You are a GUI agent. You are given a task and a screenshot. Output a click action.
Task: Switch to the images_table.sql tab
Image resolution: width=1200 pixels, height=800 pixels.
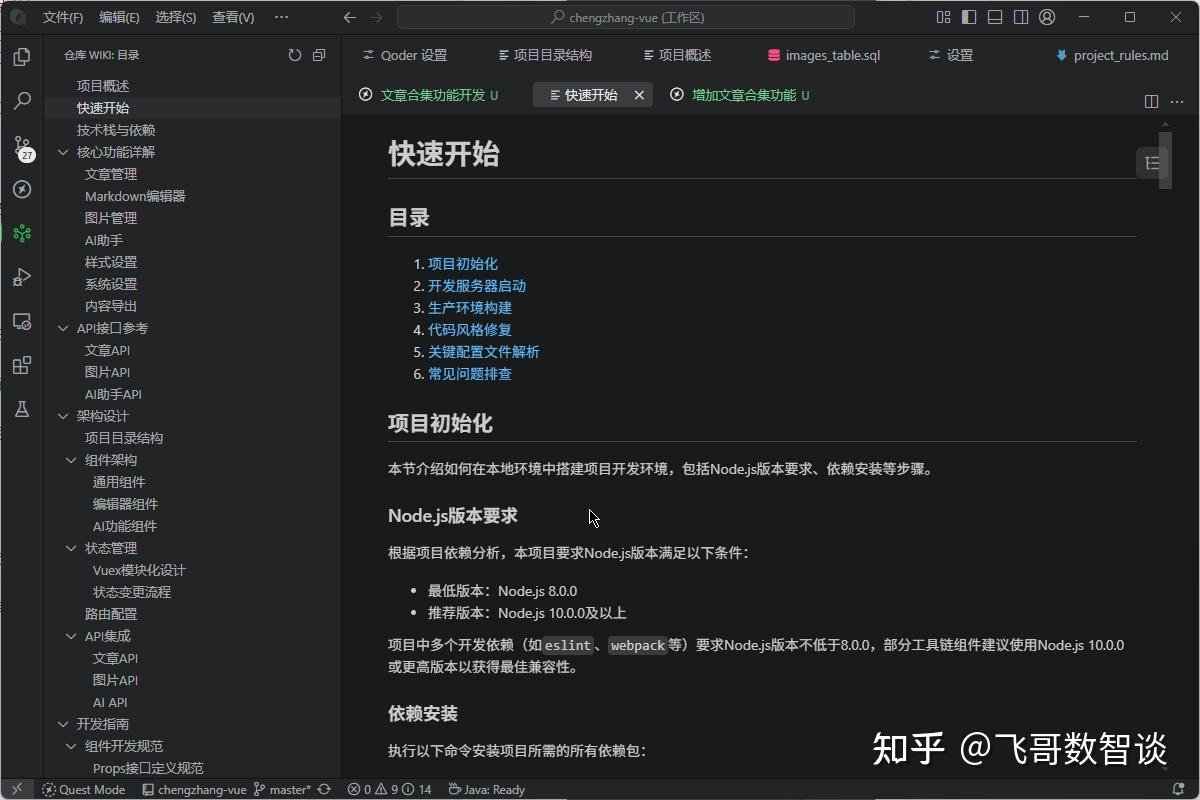click(x=823, y=55)
